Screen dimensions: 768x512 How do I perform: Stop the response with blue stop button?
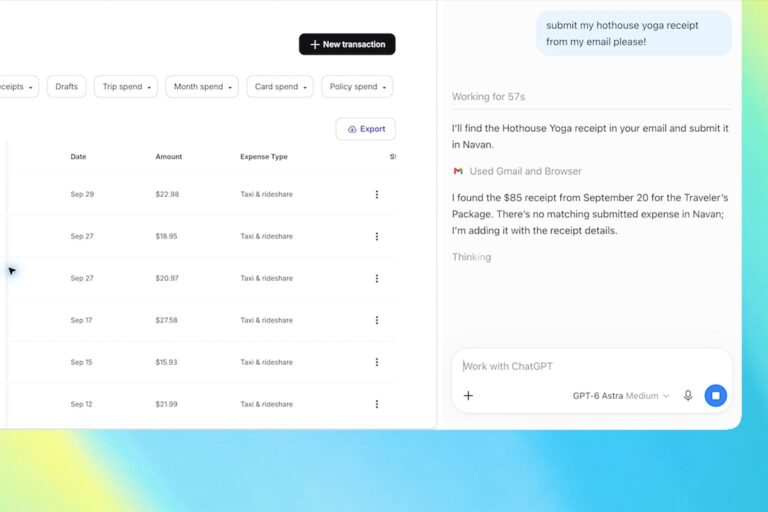point(716,395)
